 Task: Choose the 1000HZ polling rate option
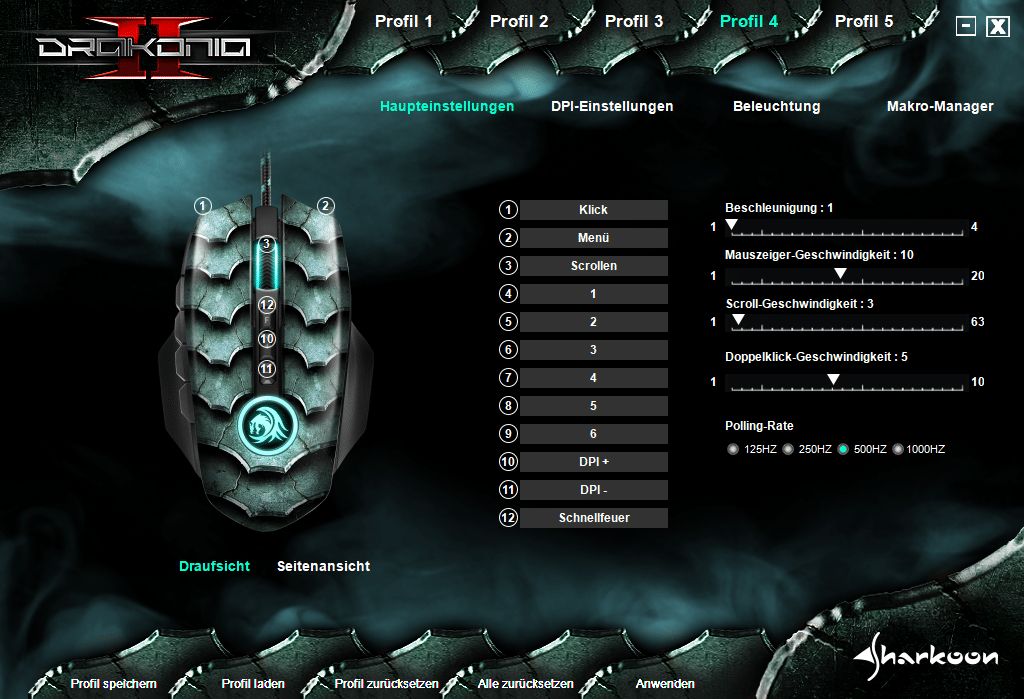(x=897, y=450)
